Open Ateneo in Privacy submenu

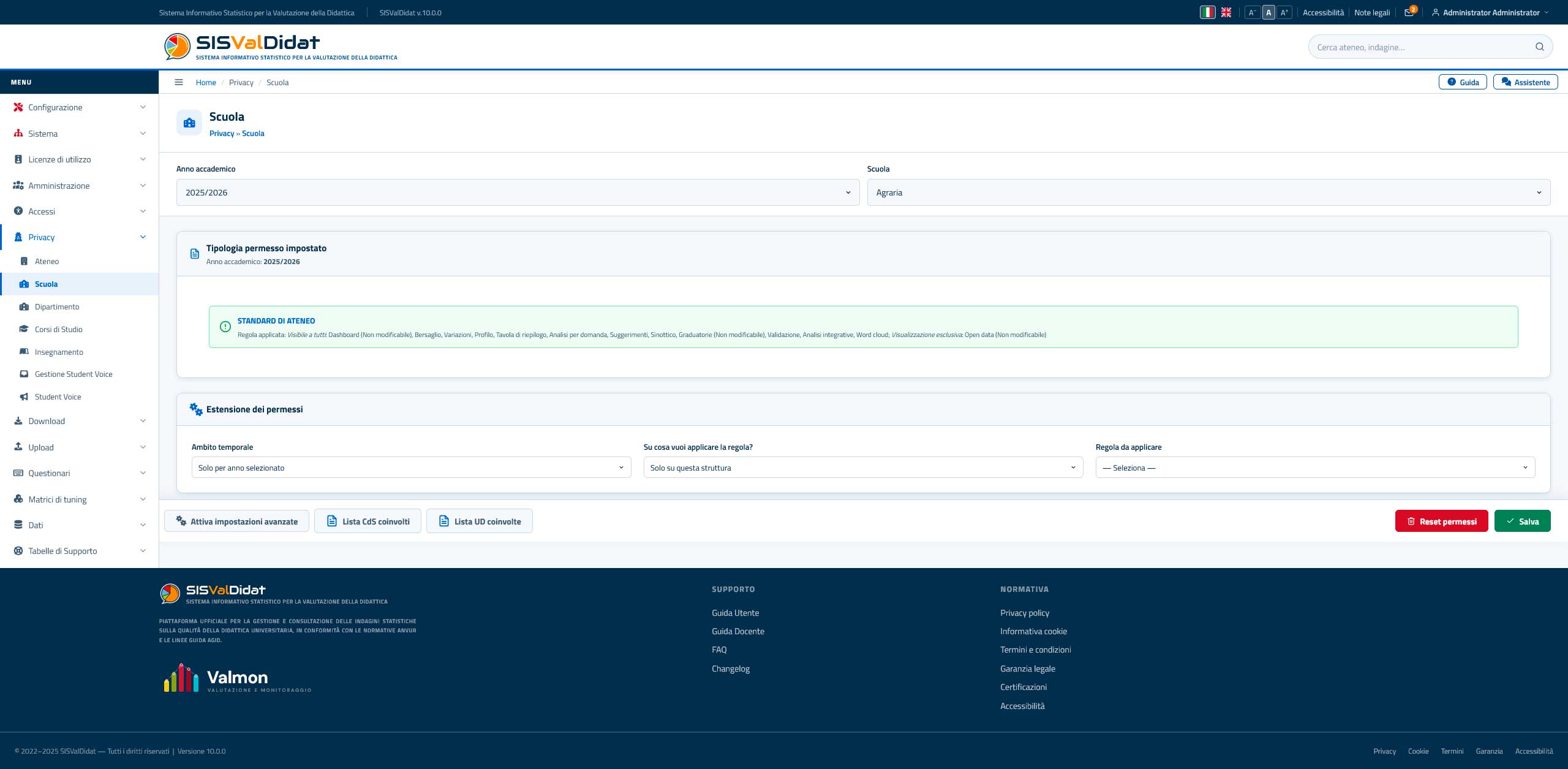[80, 261]
